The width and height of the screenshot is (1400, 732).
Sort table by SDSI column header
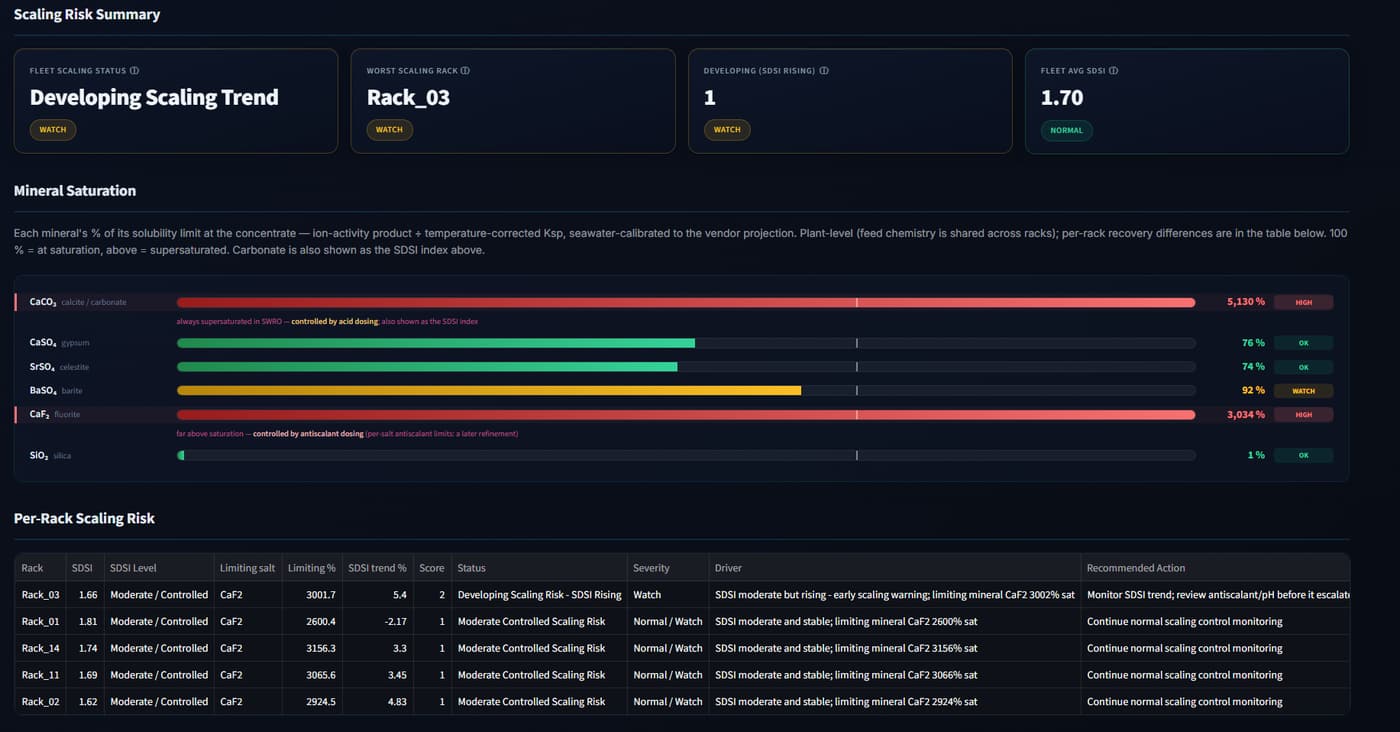pyautogui.click(x=85, y=568)
